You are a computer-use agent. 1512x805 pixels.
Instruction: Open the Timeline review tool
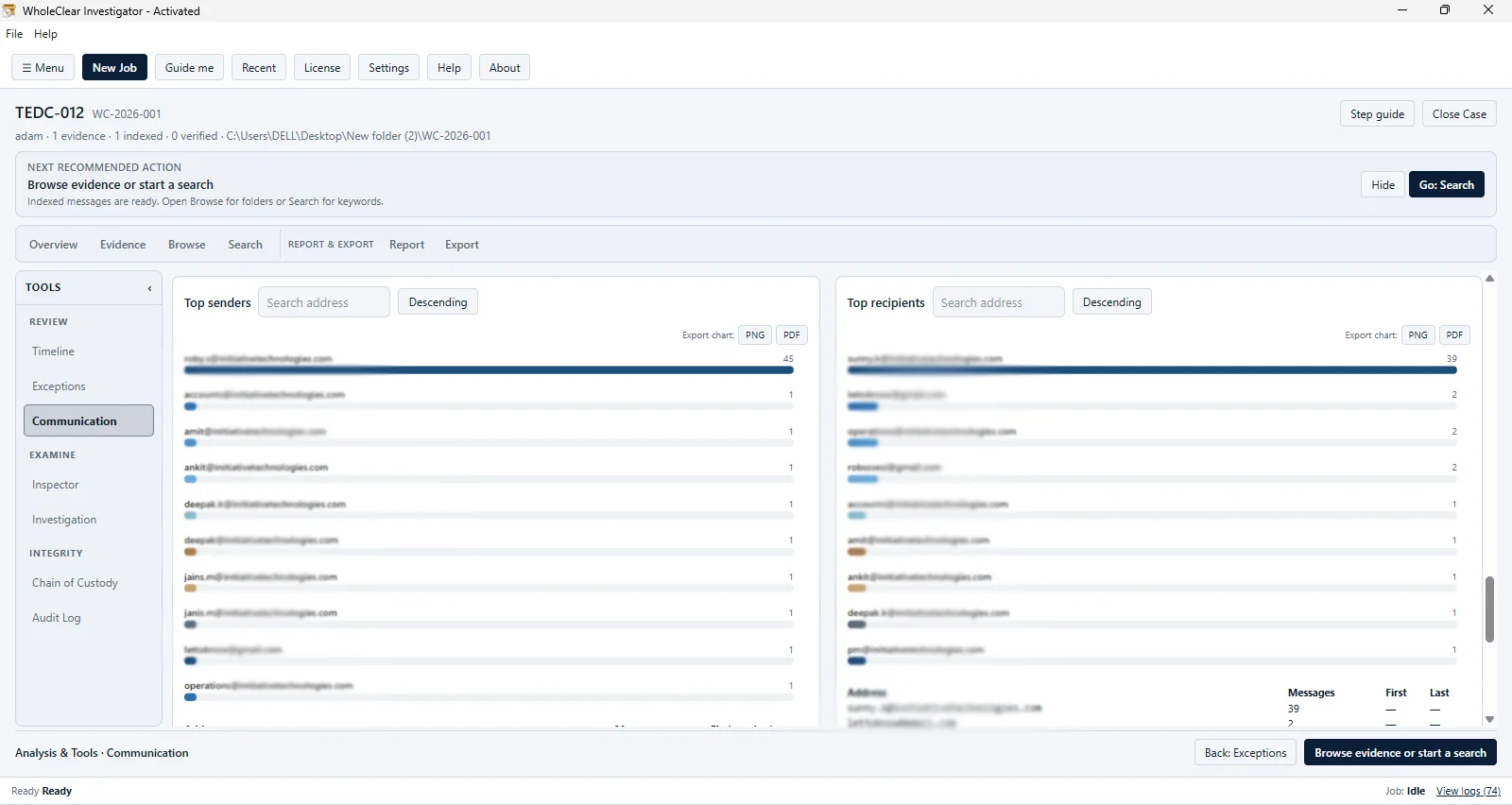tap(53, 351)
